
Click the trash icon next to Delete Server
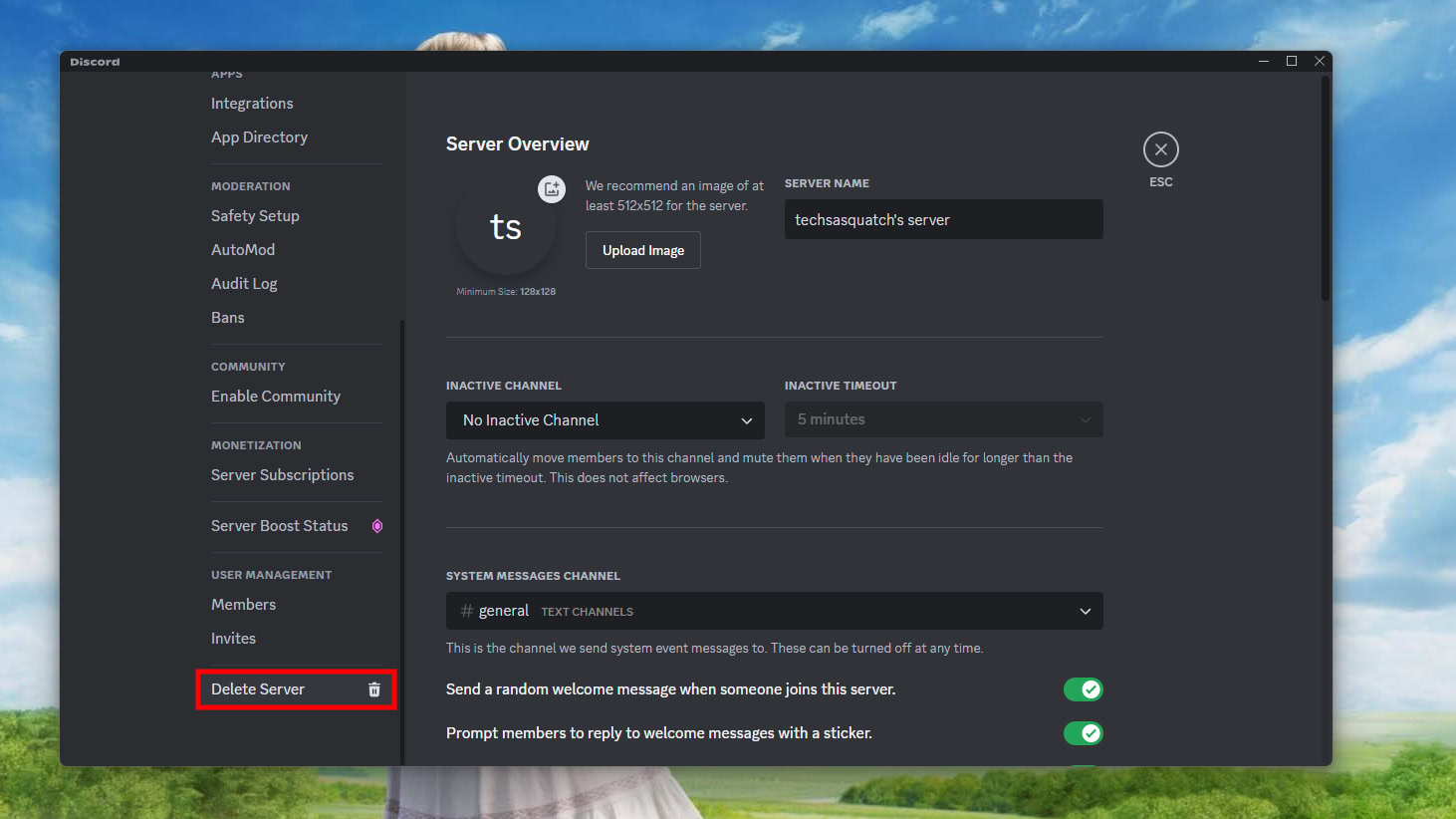(374, 689)
